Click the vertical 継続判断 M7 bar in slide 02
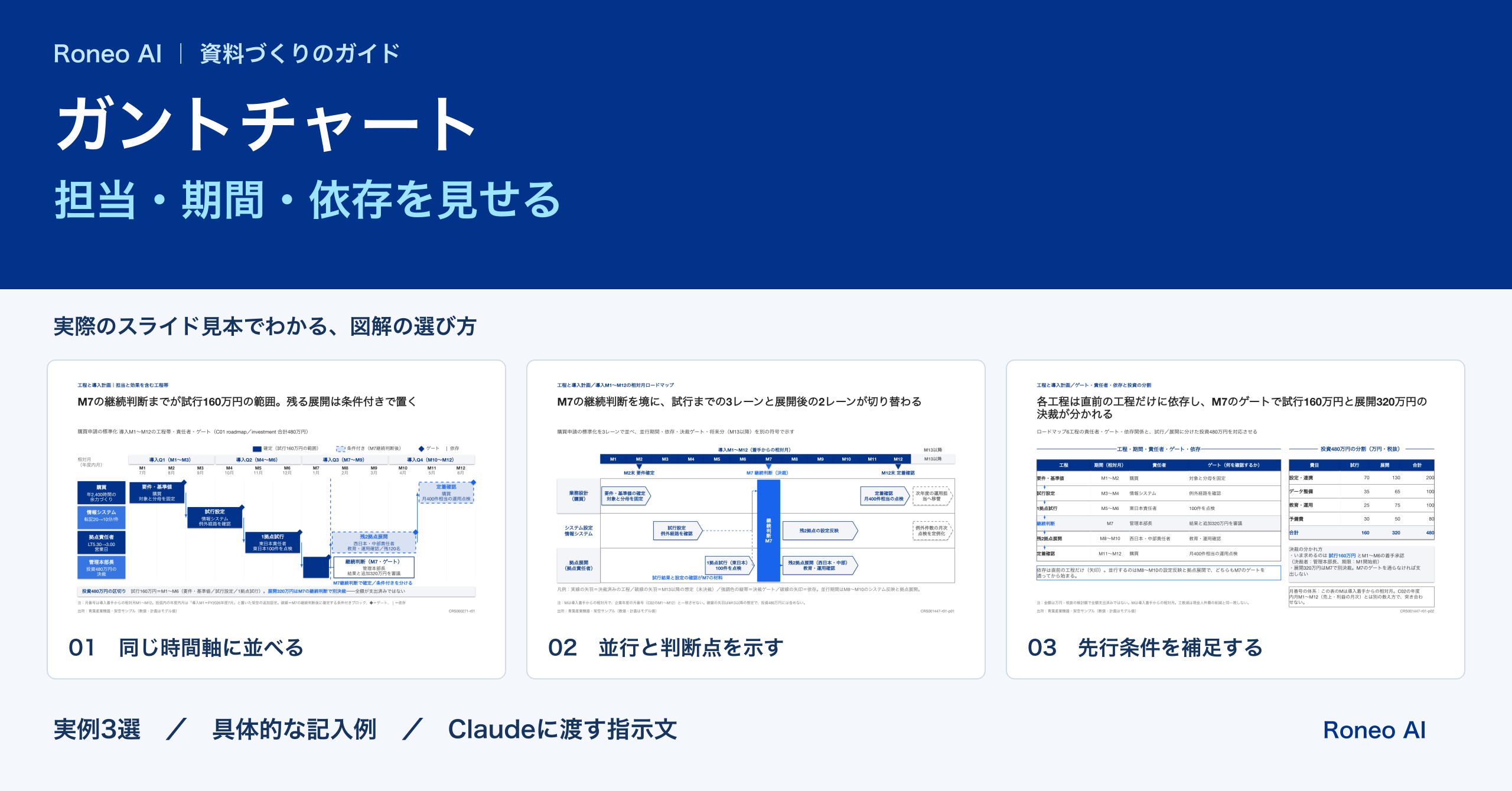The image size is (1512, 791). click(x=768, y=531)
